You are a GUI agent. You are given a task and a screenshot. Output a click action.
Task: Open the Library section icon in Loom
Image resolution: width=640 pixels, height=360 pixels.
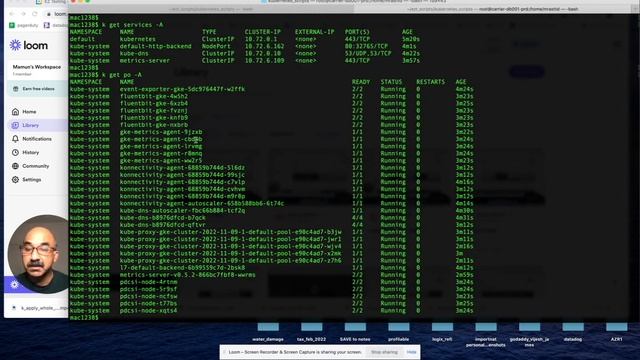[16, 125]
